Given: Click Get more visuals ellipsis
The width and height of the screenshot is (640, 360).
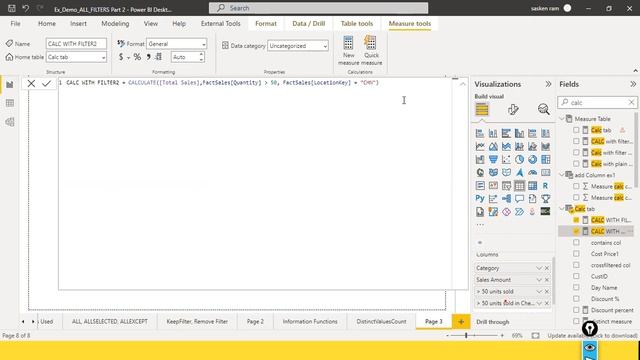Looking at the screenshot, I should point(480,224).
